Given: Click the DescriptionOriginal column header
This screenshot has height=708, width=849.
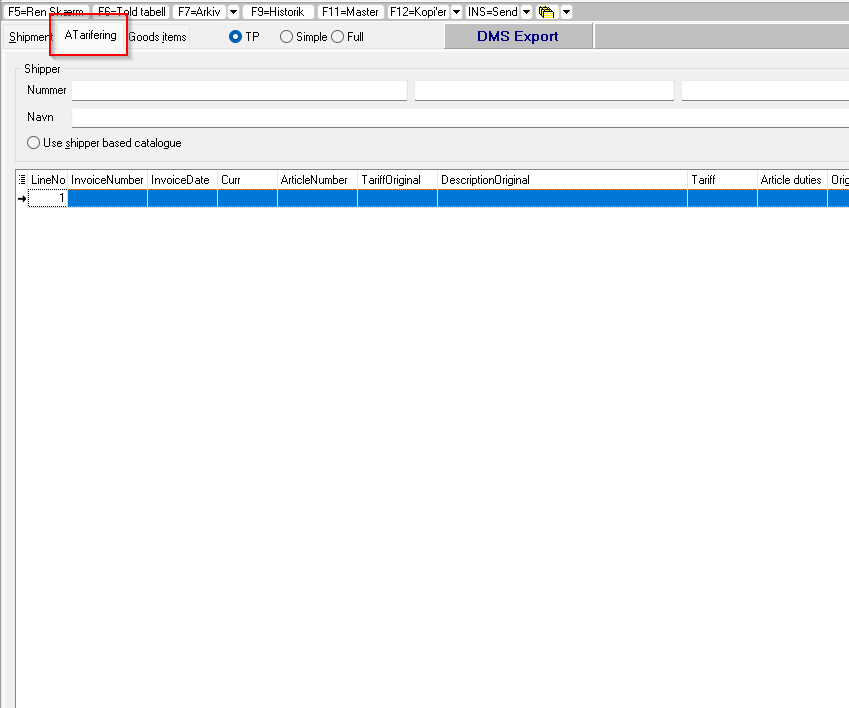Looking at the screenshot, I should pos(562,180).
